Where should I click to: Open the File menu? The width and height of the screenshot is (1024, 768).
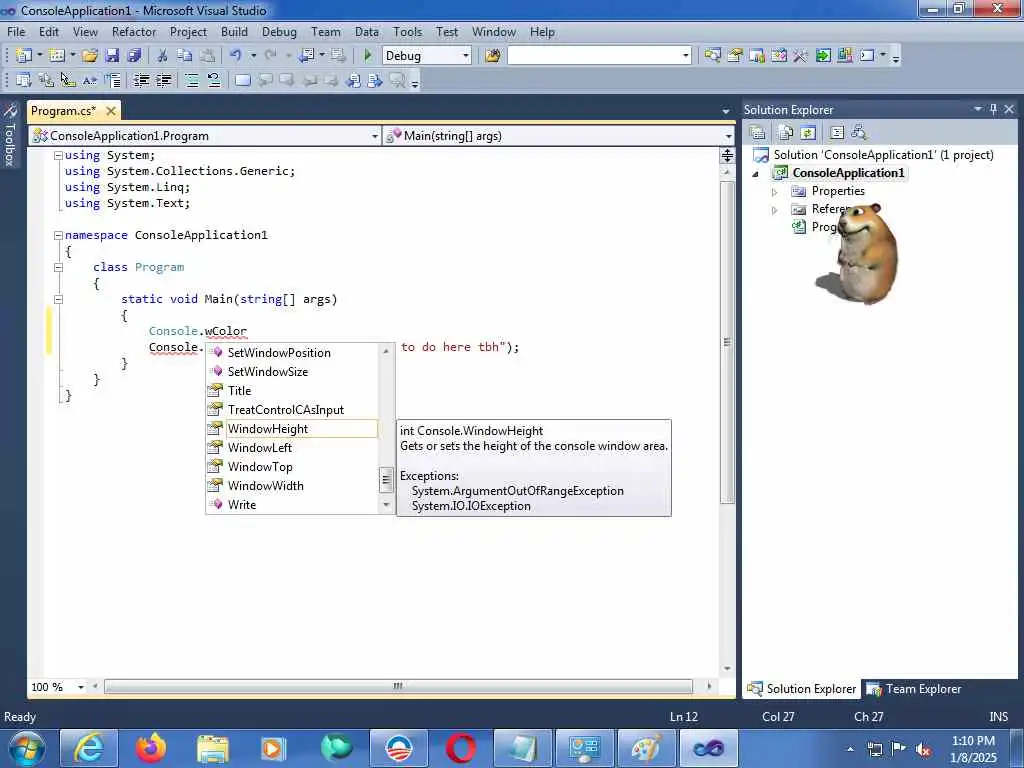[16, 31]
